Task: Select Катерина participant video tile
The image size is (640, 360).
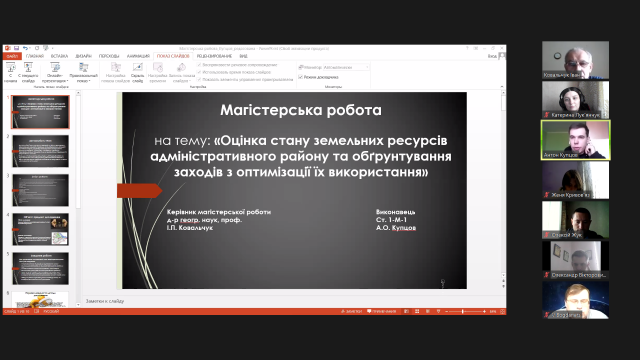Action: coord(575,100)
